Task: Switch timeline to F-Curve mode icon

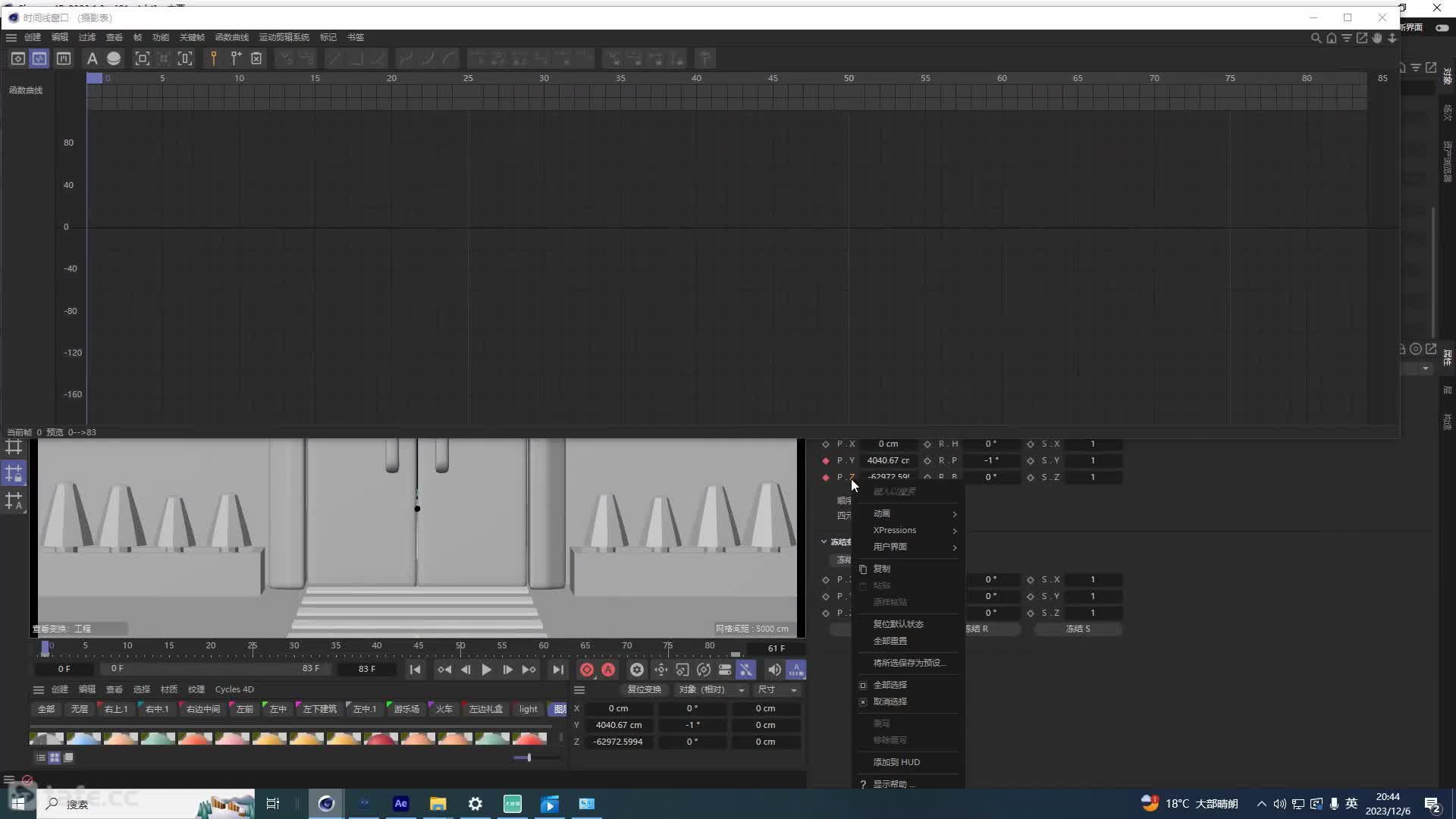Action: 39,58
